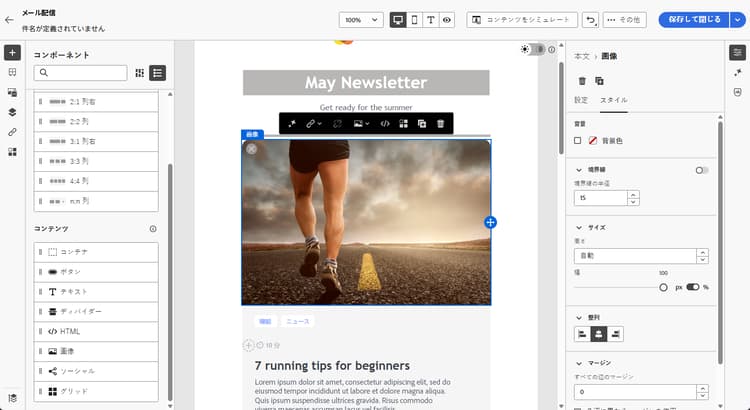Click the info icon next to コンテンツ
The width and height of the screenshot is (750, 410).
click(153, 229)
